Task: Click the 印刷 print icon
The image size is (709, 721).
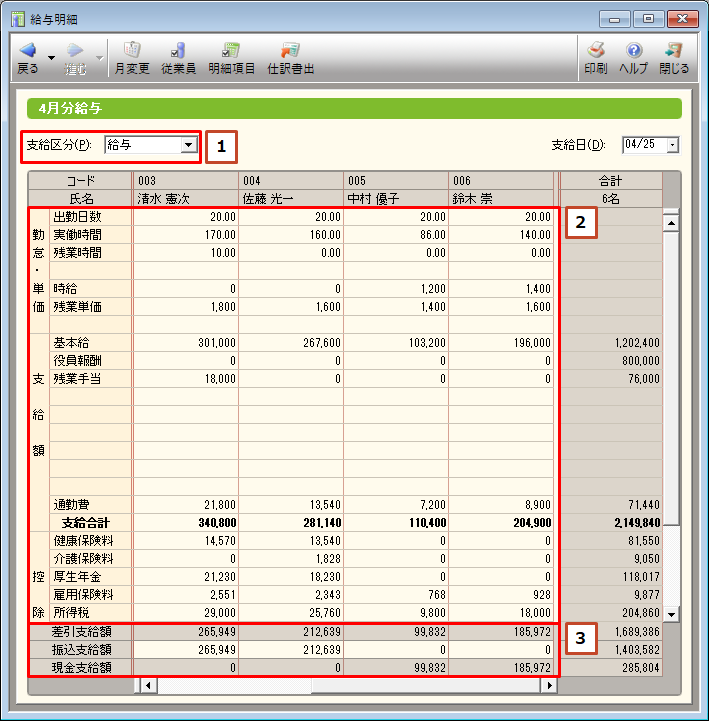Action: click(595, 51)
